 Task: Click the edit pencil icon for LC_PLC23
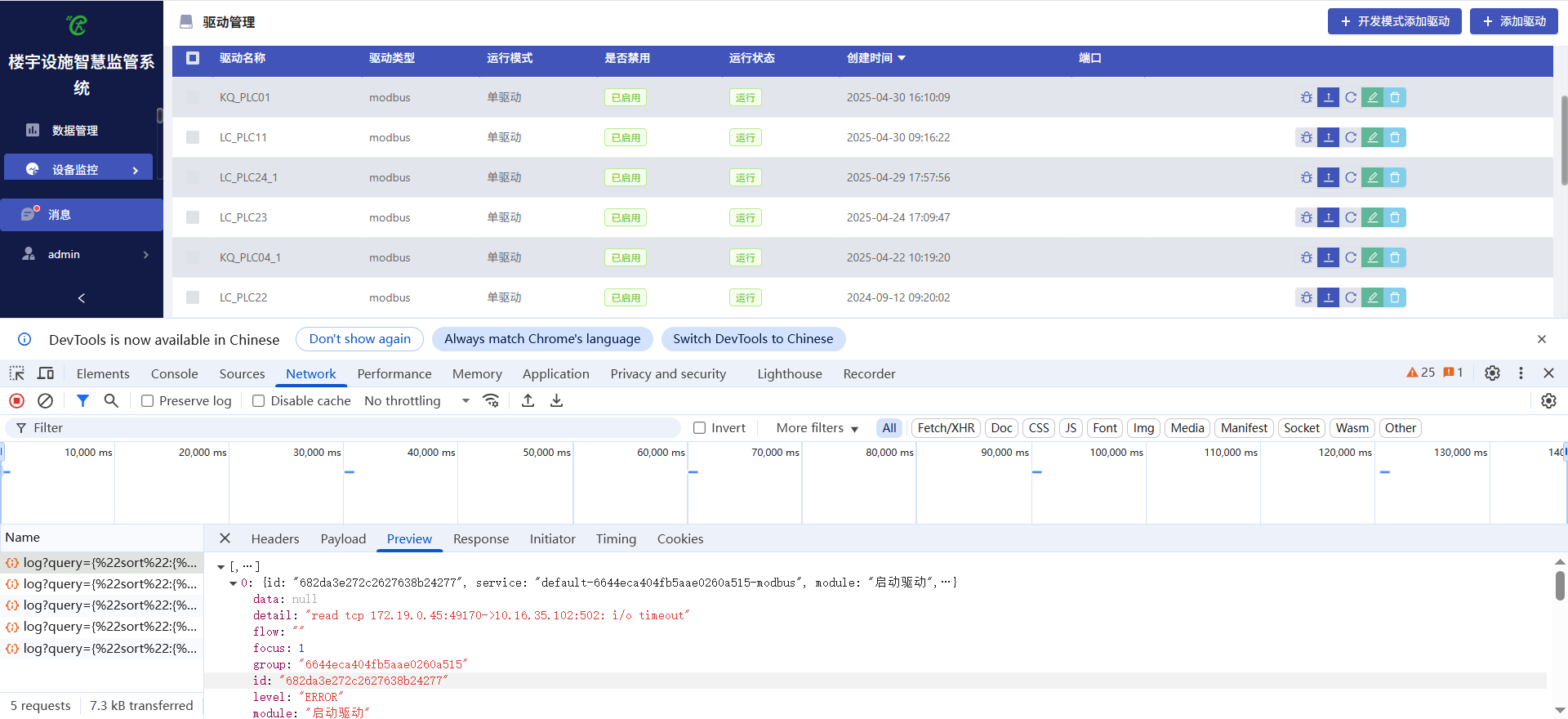pos(1372,217)
